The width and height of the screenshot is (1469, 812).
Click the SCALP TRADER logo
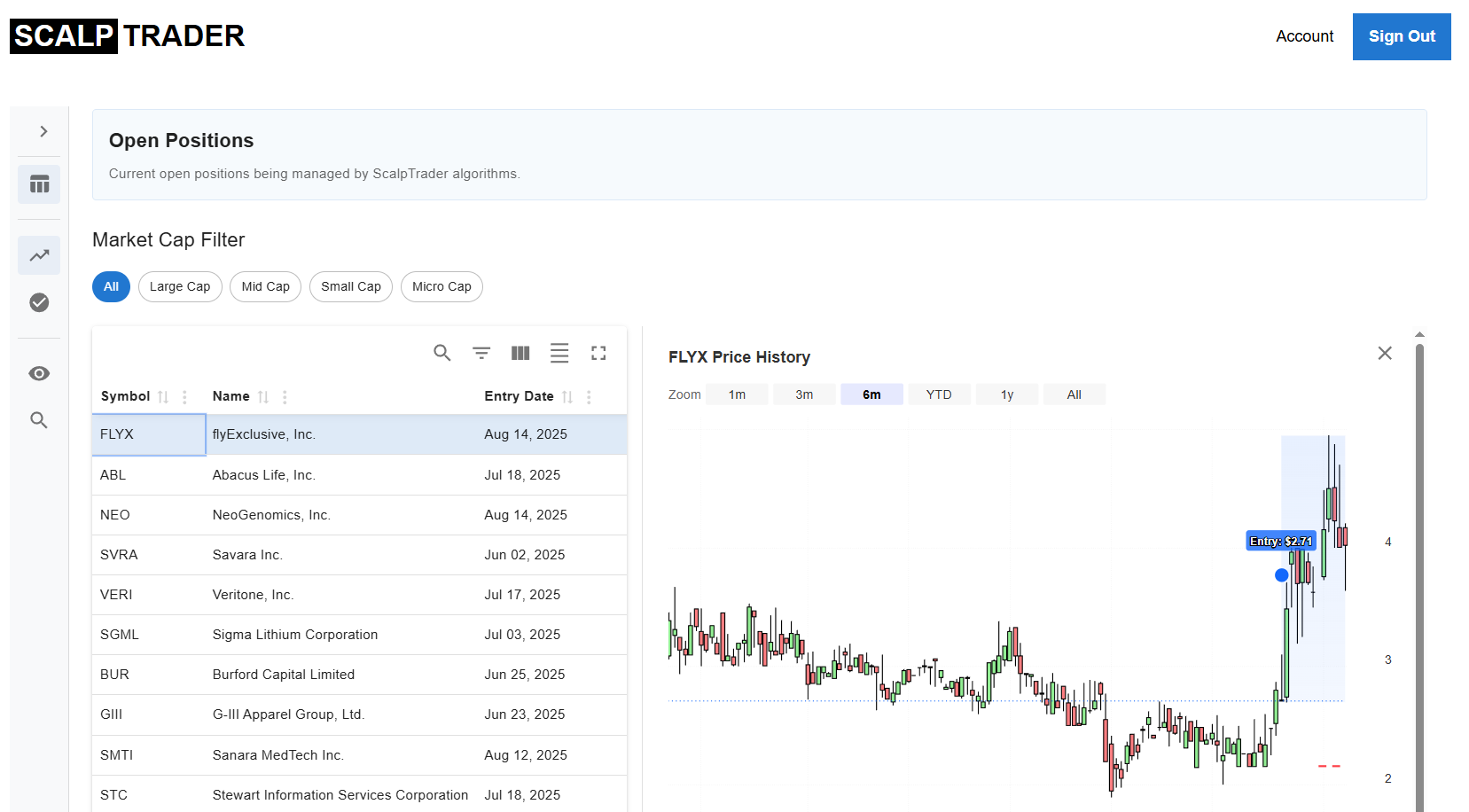127,35
